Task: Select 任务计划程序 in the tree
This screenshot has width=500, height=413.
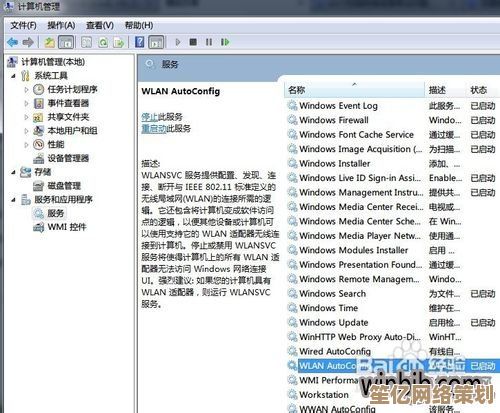Action: 72,89
